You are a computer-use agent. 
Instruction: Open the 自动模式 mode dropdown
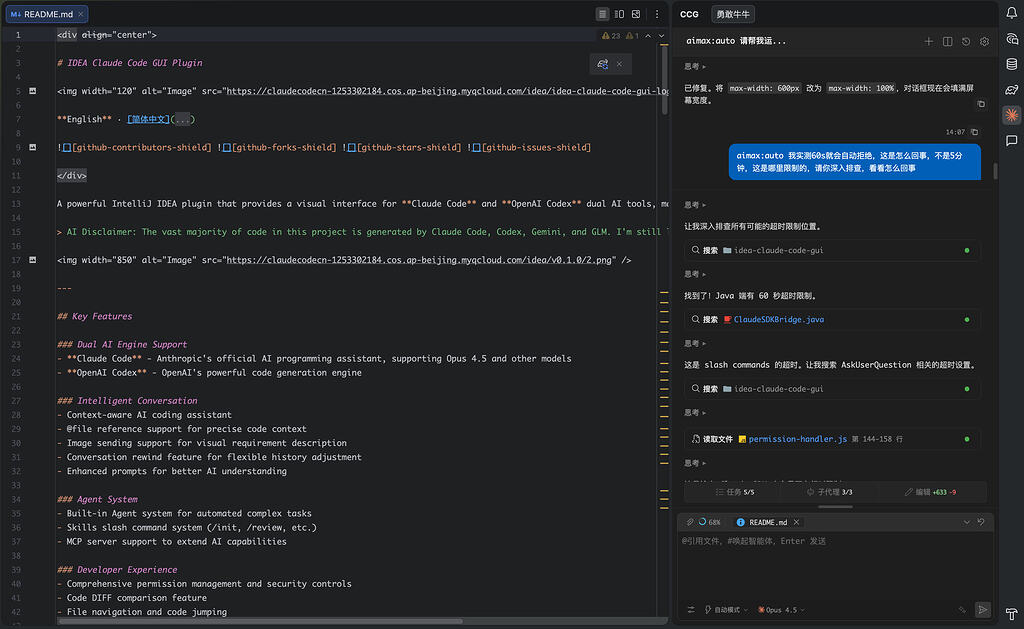[726, 609]
